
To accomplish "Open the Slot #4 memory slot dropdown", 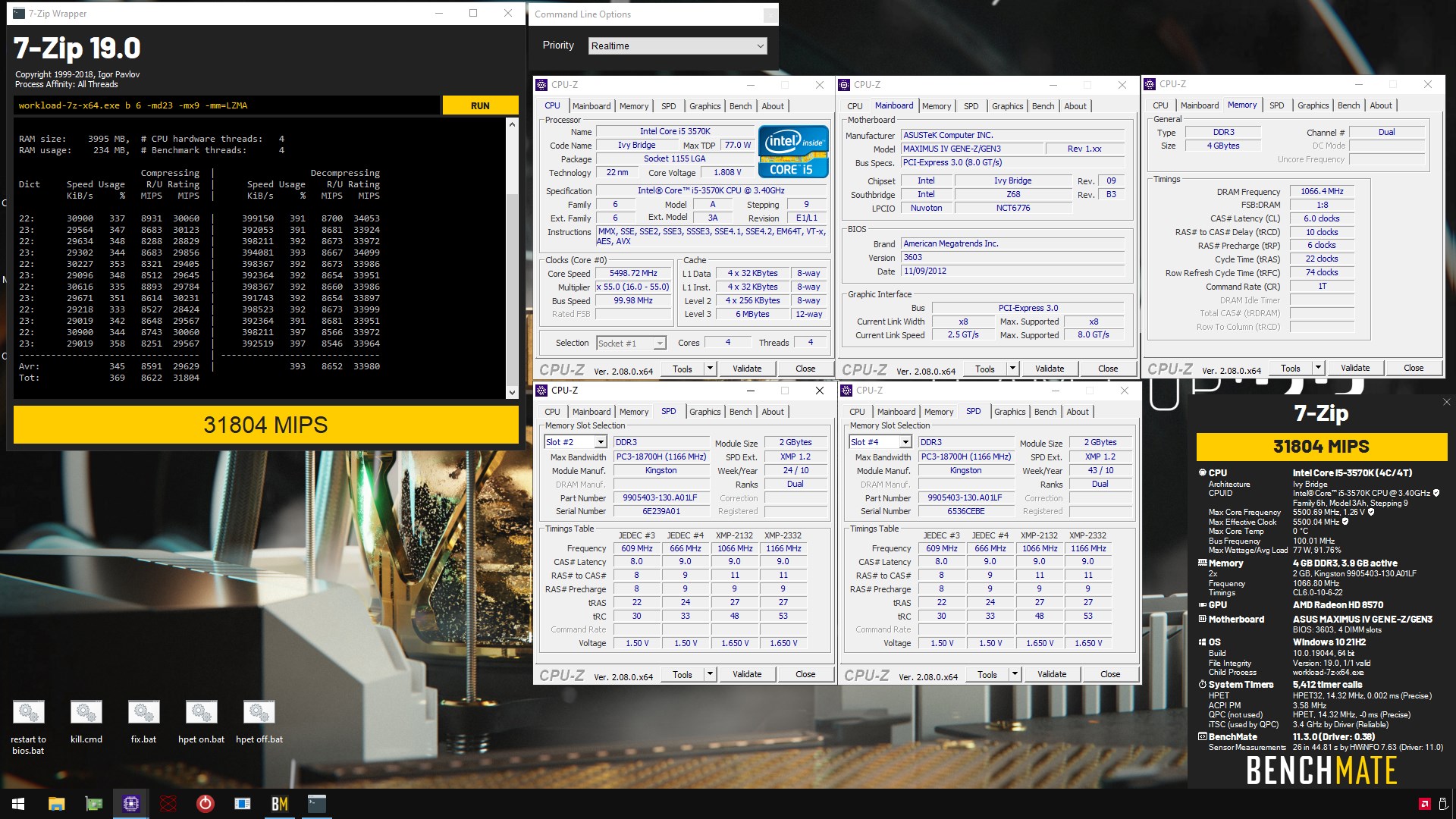I will [x=880, y=442].
